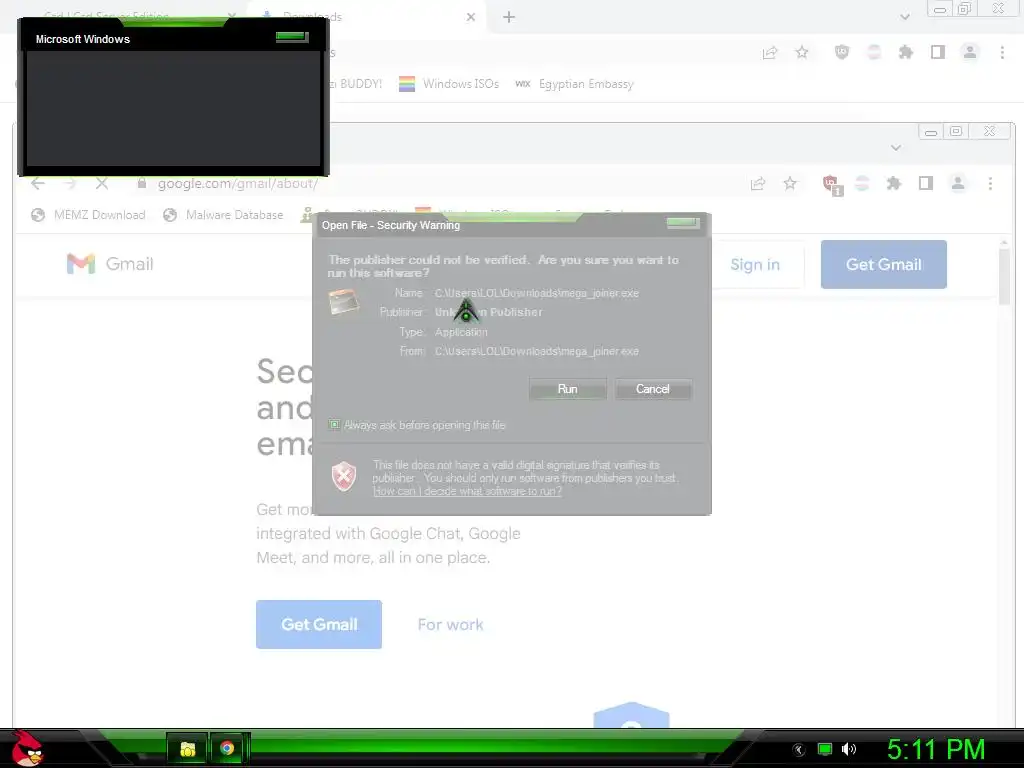Image resolution: width=1024 pixels, height=768 pixels.
Task: Click the Gmail logo
Action: click(x=110, y=264)
